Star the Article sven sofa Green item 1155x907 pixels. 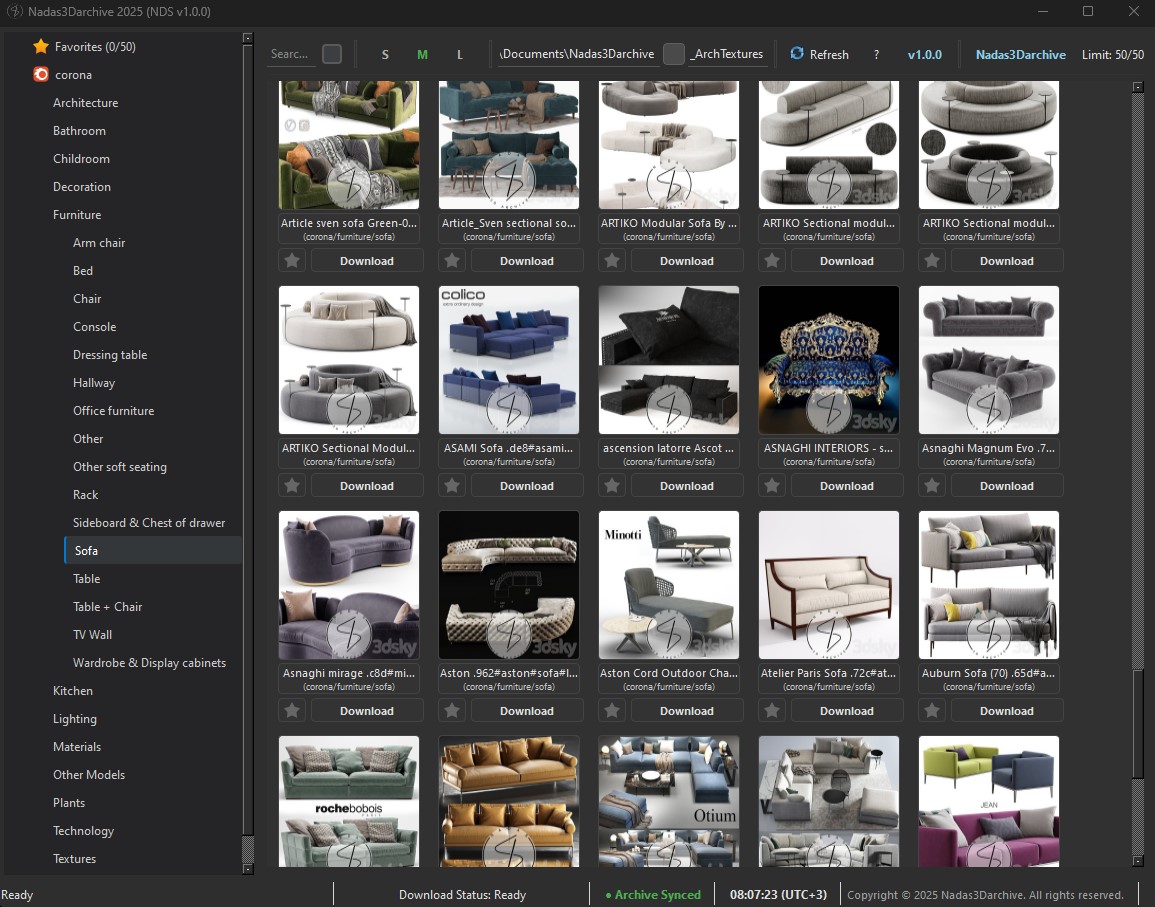coord(292,261)
